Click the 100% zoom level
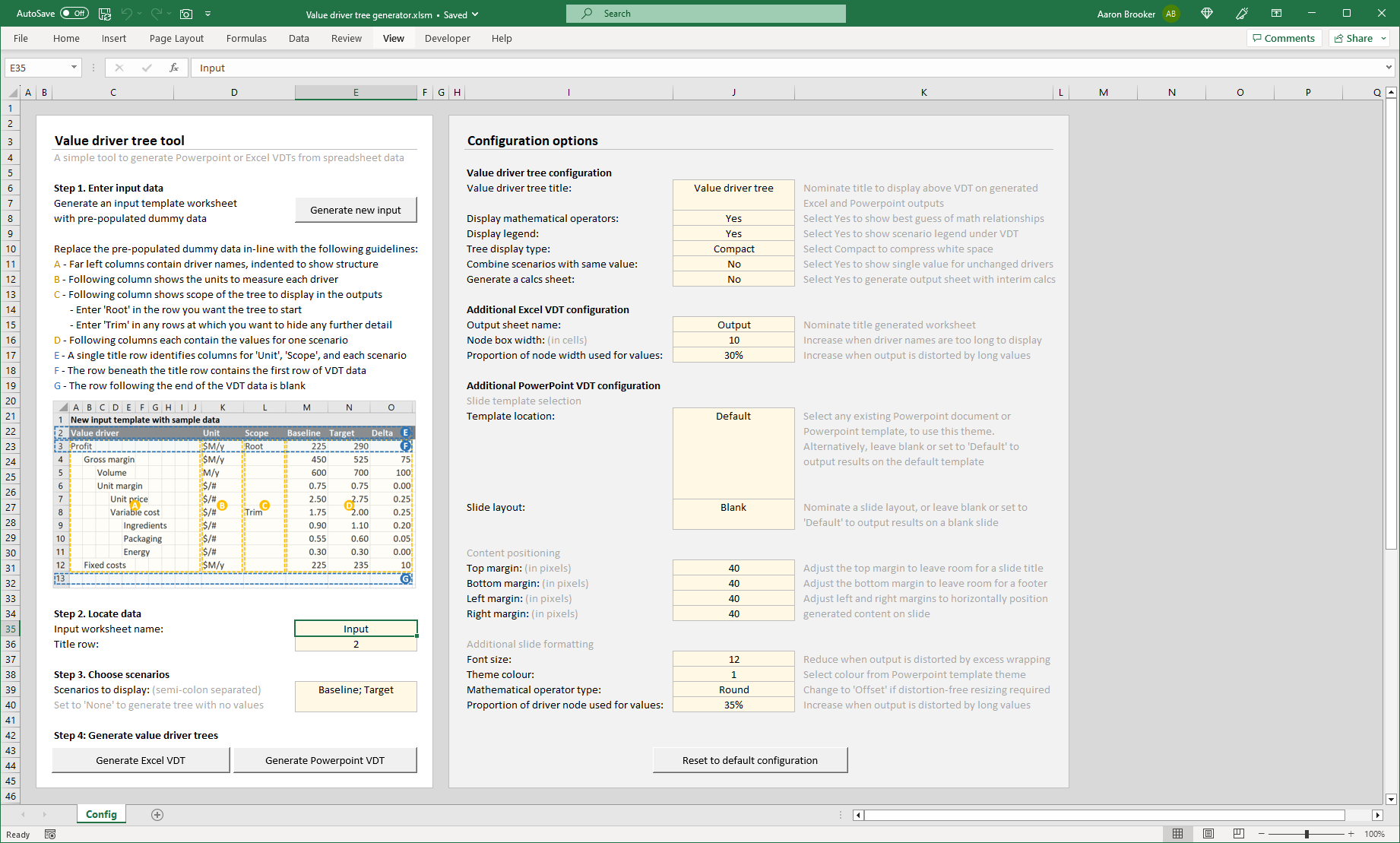Screen dimensions: 1400x843 [1374, 834]
